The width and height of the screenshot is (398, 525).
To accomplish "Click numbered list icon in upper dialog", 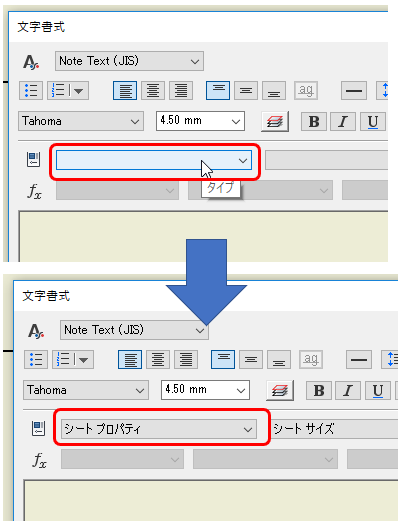I will 59,90.
